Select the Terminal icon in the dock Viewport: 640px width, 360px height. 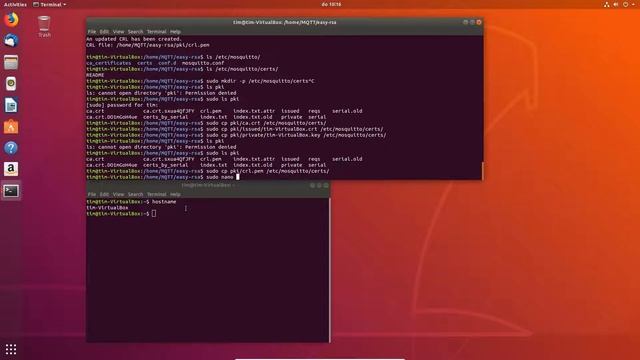[x=11, y=191]
